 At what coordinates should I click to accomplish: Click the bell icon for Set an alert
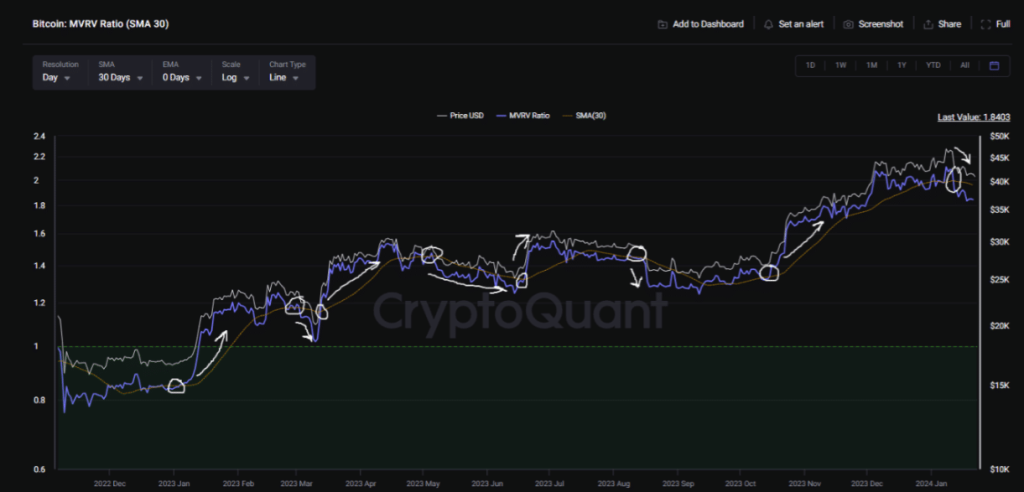[x=768, y=24]
